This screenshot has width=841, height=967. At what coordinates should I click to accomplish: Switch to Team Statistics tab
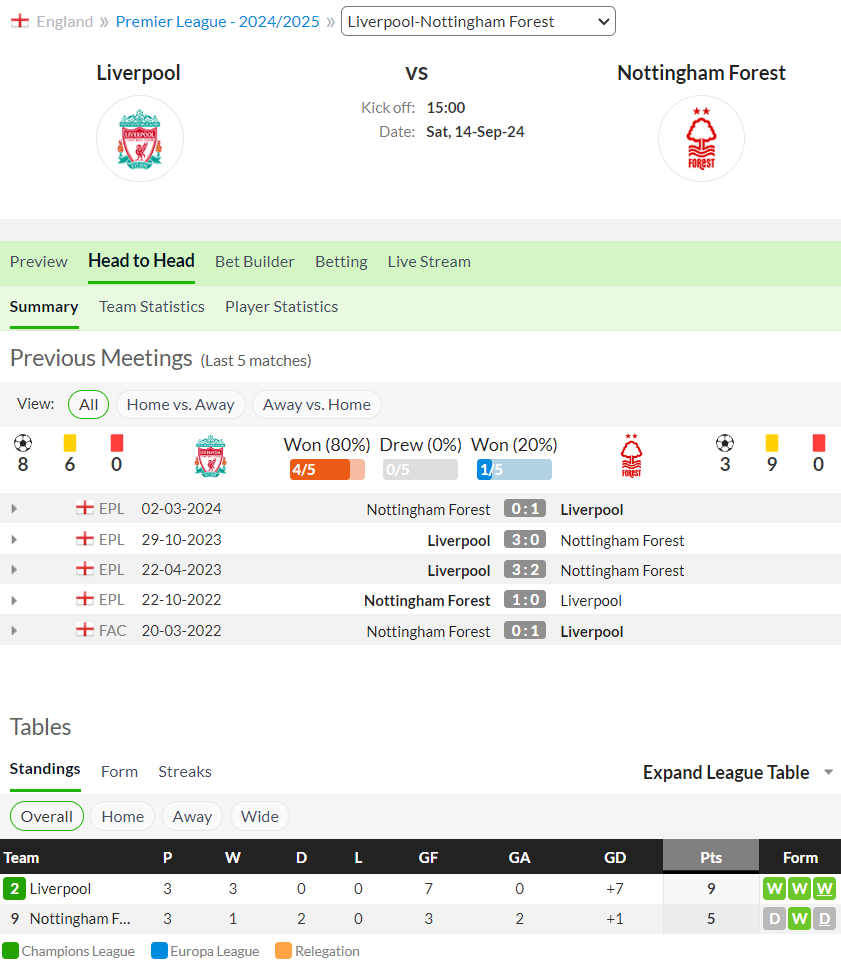coord(152,307)
